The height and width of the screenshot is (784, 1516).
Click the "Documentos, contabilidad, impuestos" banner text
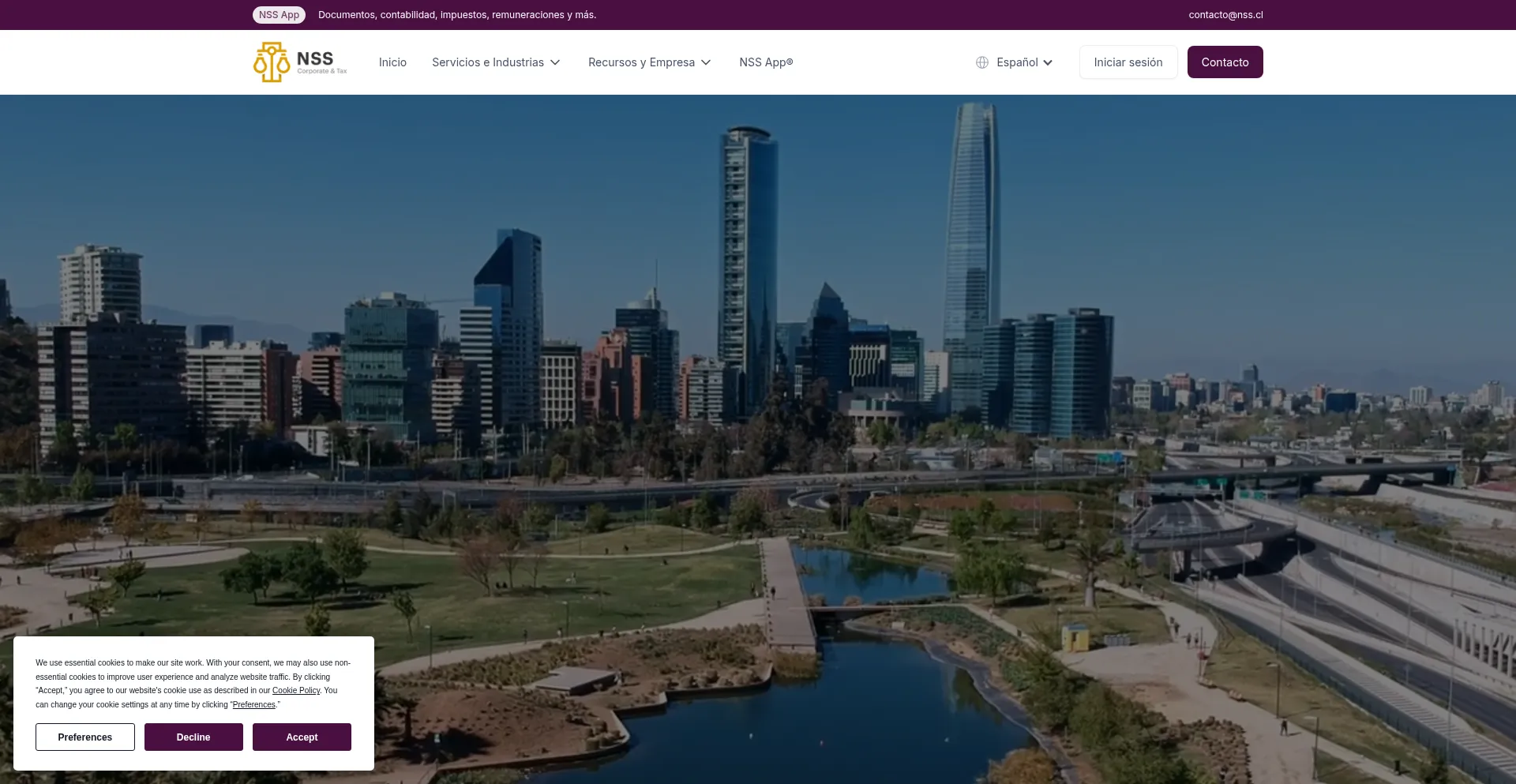coord(457,15)
